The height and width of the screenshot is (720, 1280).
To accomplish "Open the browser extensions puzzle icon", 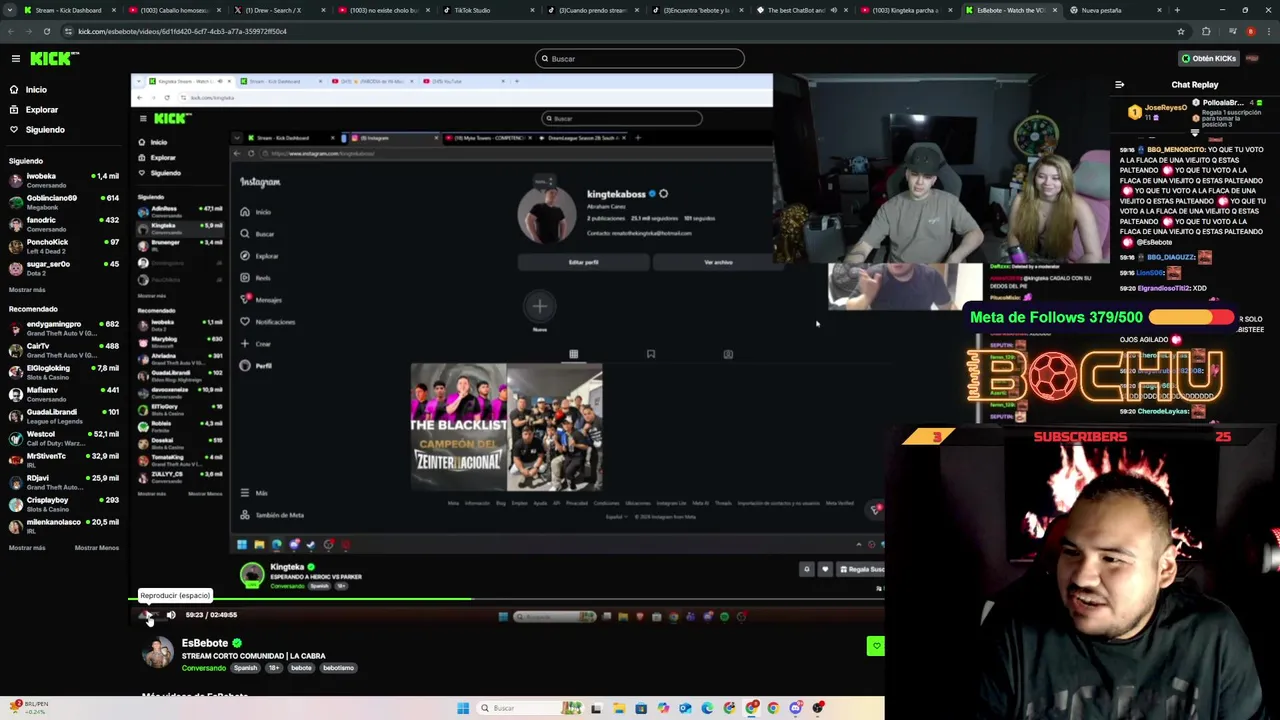I will pos(1206,31).
